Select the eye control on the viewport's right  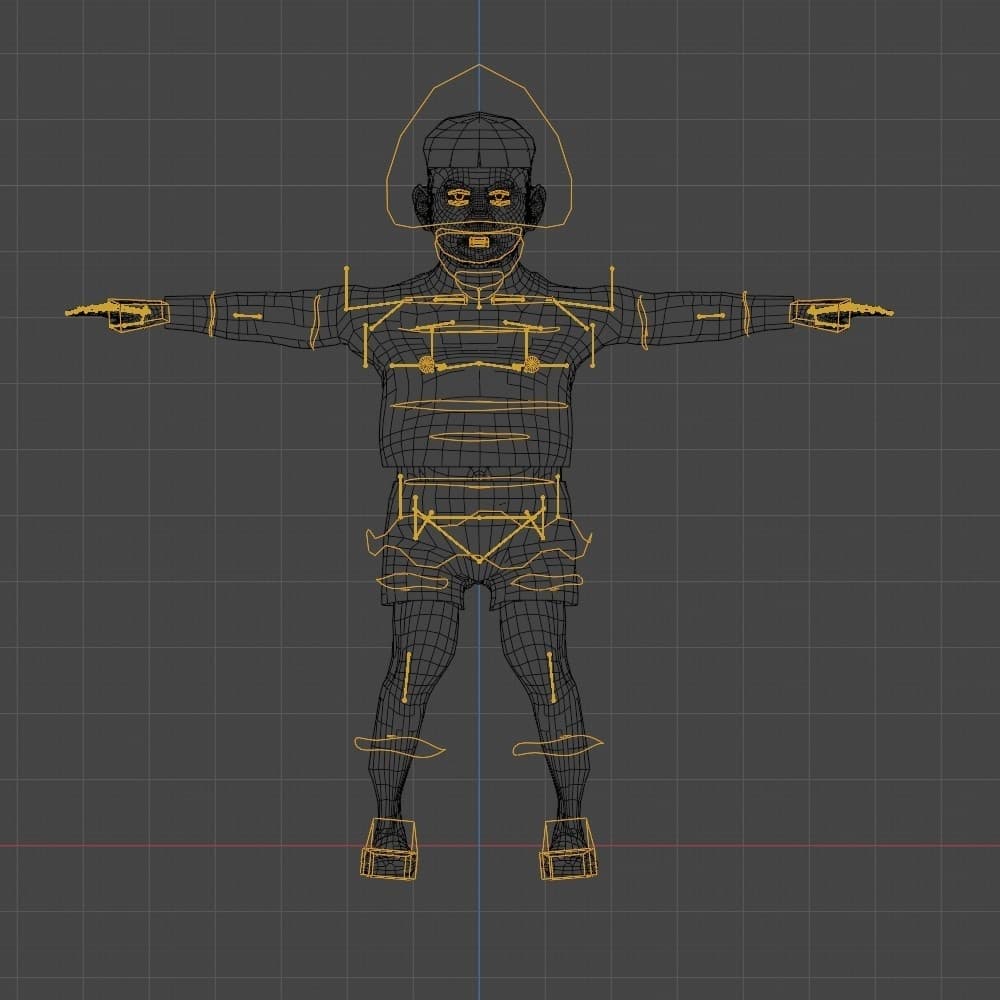coord(500,197)
